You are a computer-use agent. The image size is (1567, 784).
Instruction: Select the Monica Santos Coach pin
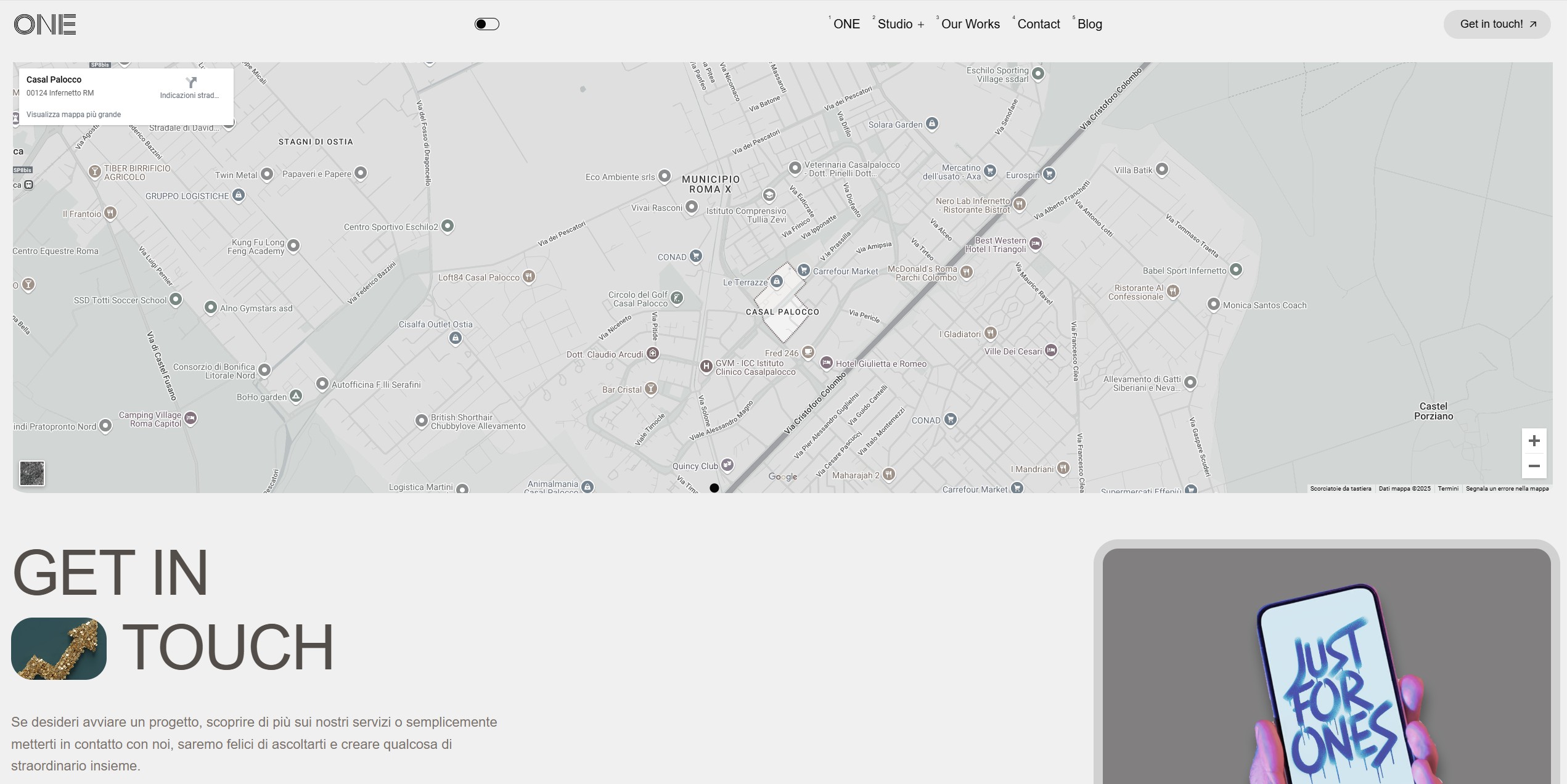pos(1214,304)
